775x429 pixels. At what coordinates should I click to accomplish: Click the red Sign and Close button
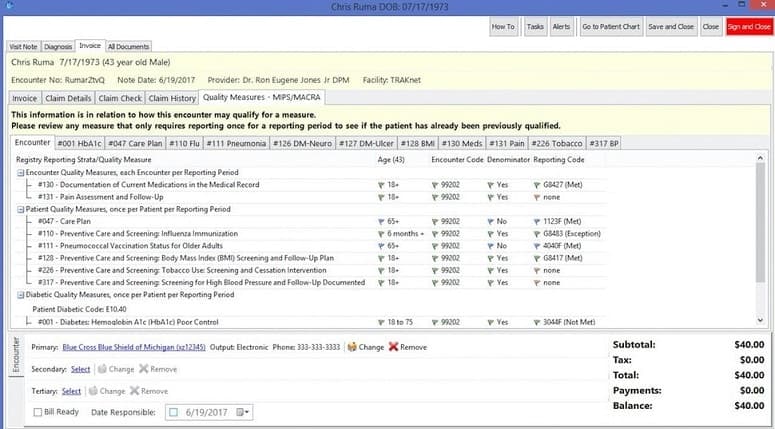(749, 27)
